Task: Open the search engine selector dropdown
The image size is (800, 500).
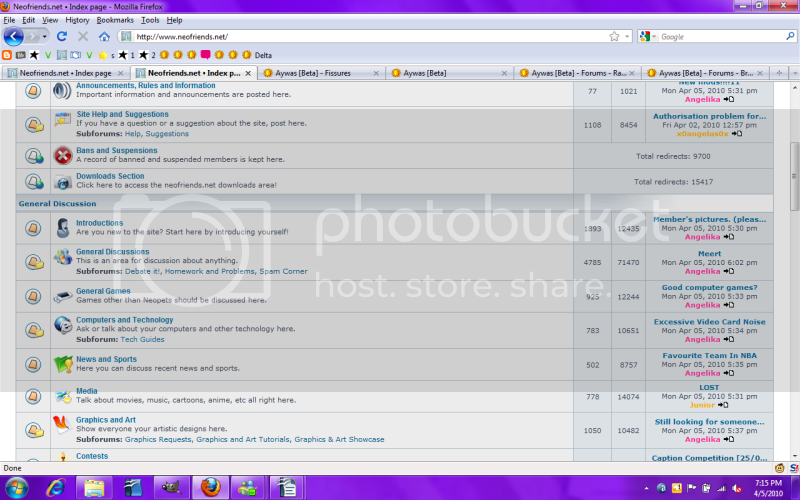Action: [x=649, y=36]
